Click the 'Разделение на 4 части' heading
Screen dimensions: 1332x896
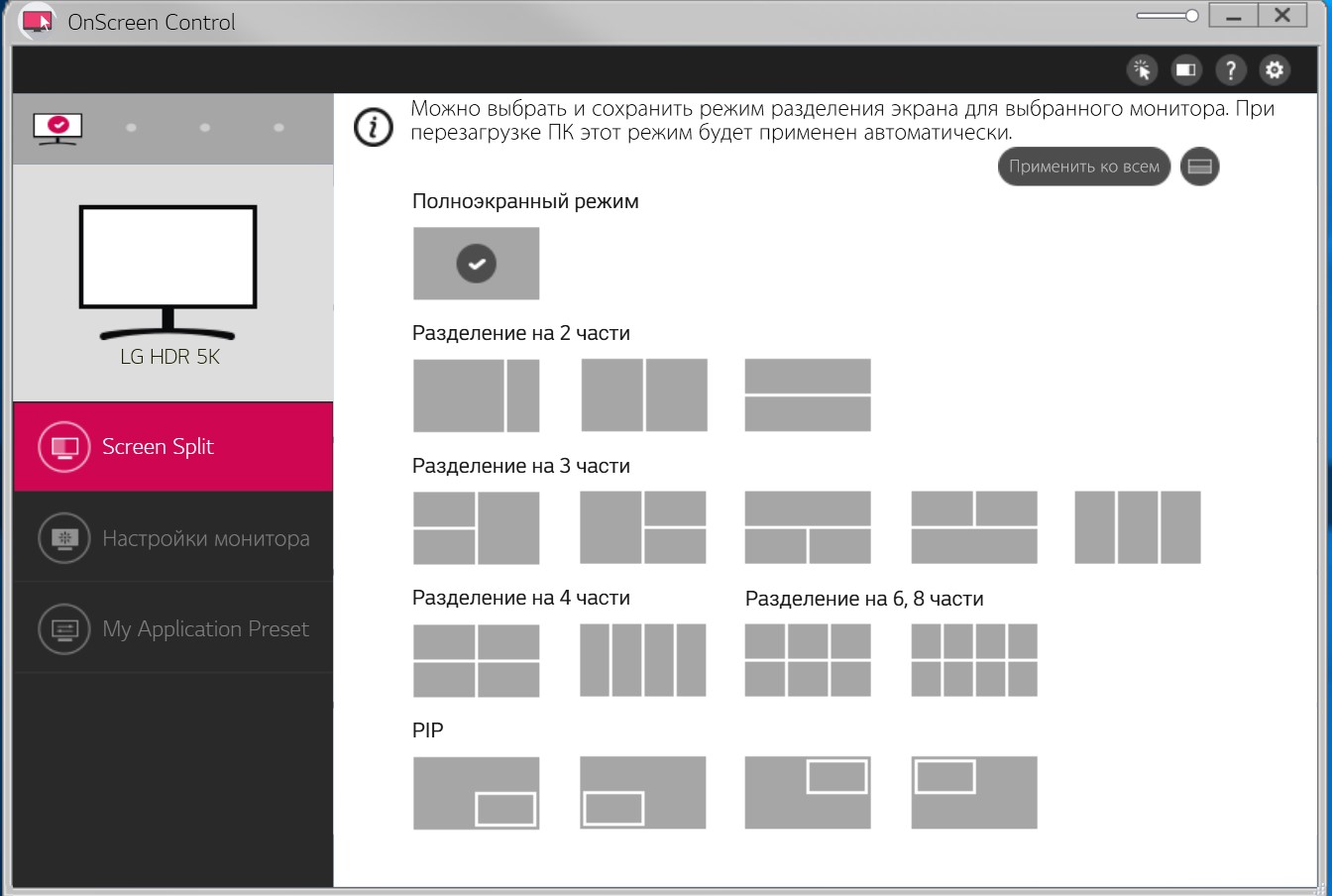pyautogui.click(x=521, y=598)
